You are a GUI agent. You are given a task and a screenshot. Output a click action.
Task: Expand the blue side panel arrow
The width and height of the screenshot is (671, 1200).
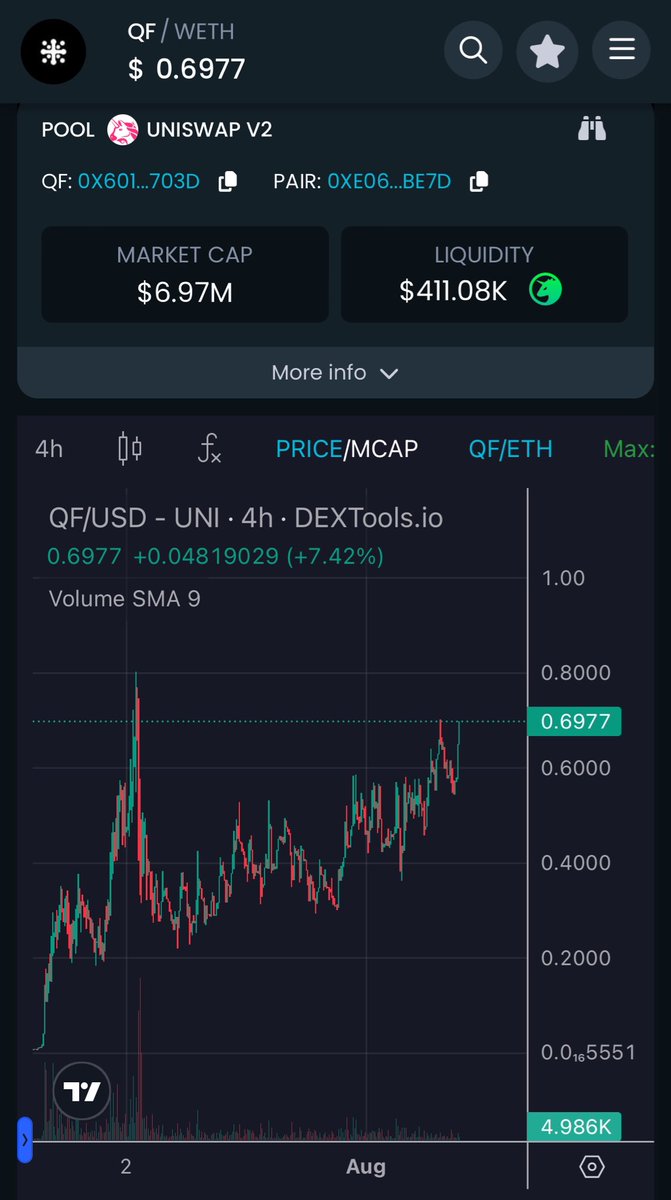tap(25, 1139)
